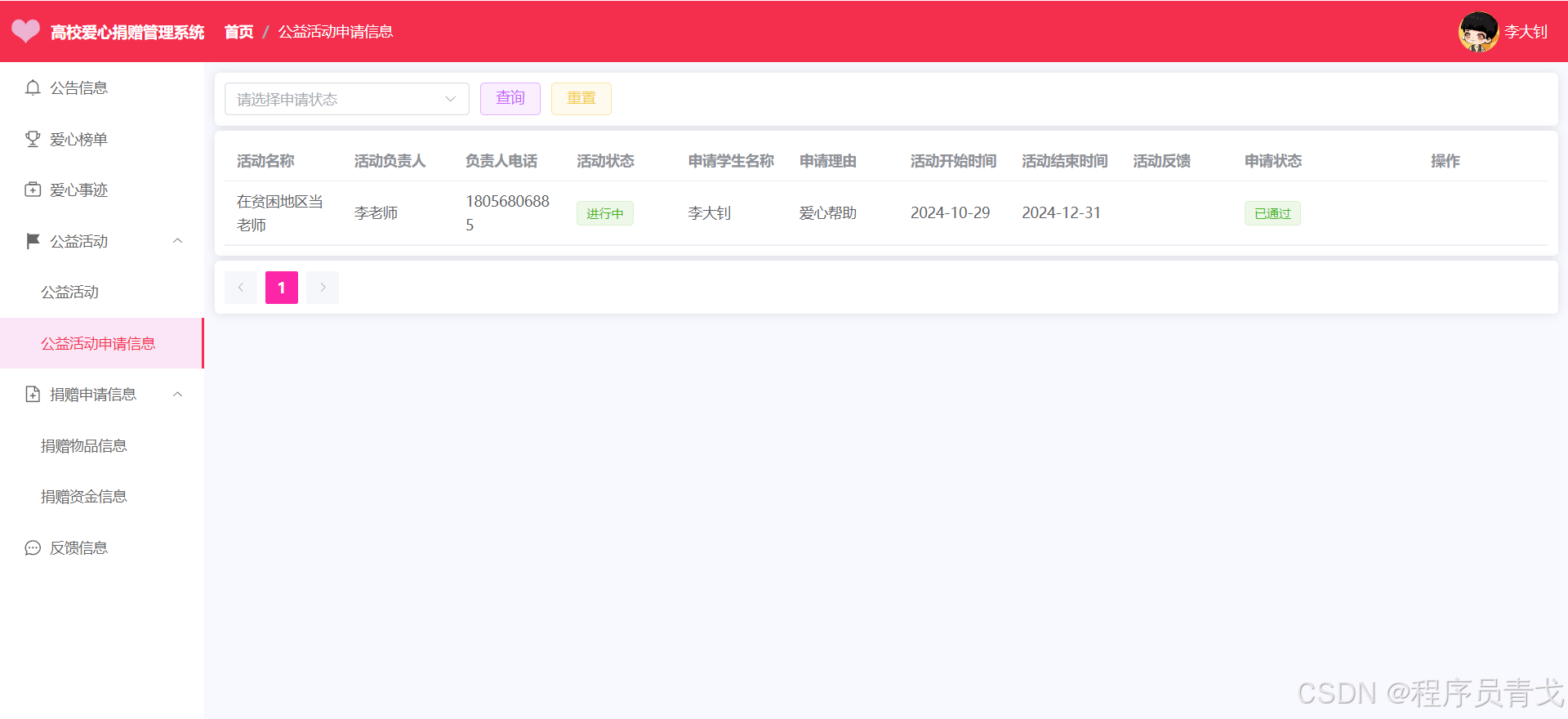Click the 负责人电话 column header
Viewport: 1568px width, 719px height.
501,161
